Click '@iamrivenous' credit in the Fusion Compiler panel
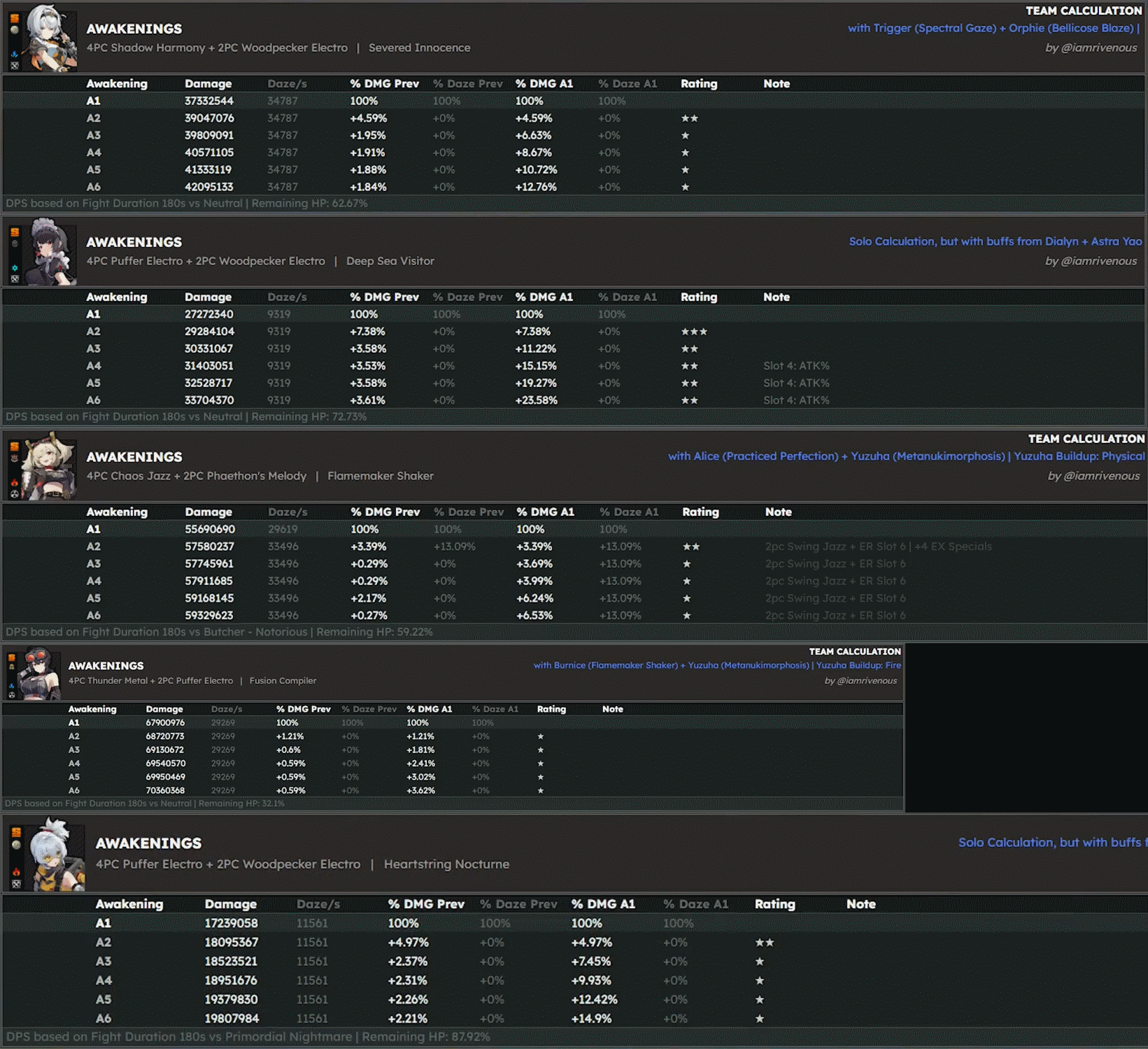This screenshot has width=1148, height=1049. (x=867, y=680)
